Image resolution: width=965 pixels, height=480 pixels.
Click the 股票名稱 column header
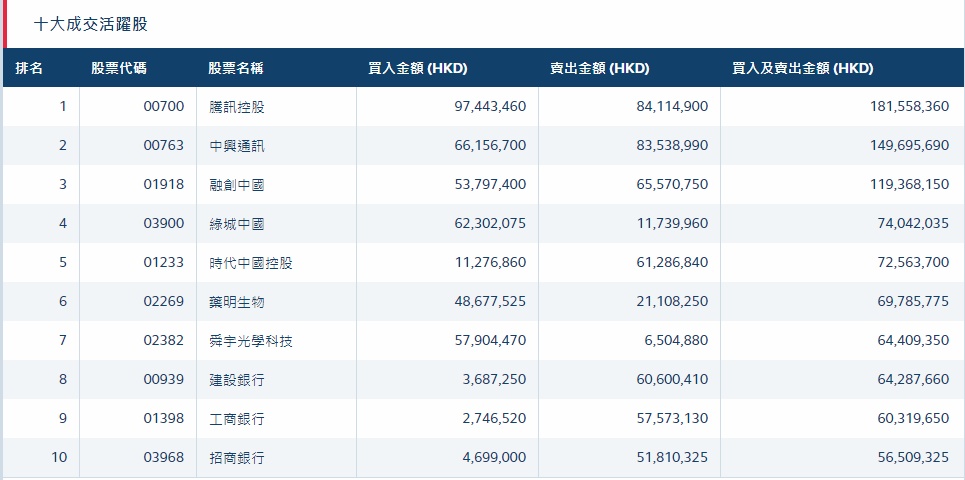pos(236,68)
